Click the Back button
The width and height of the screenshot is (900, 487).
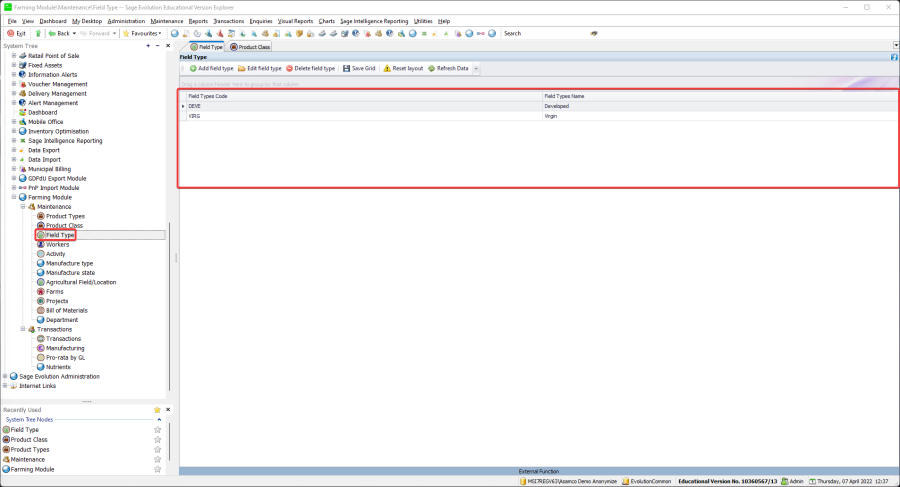59,33
